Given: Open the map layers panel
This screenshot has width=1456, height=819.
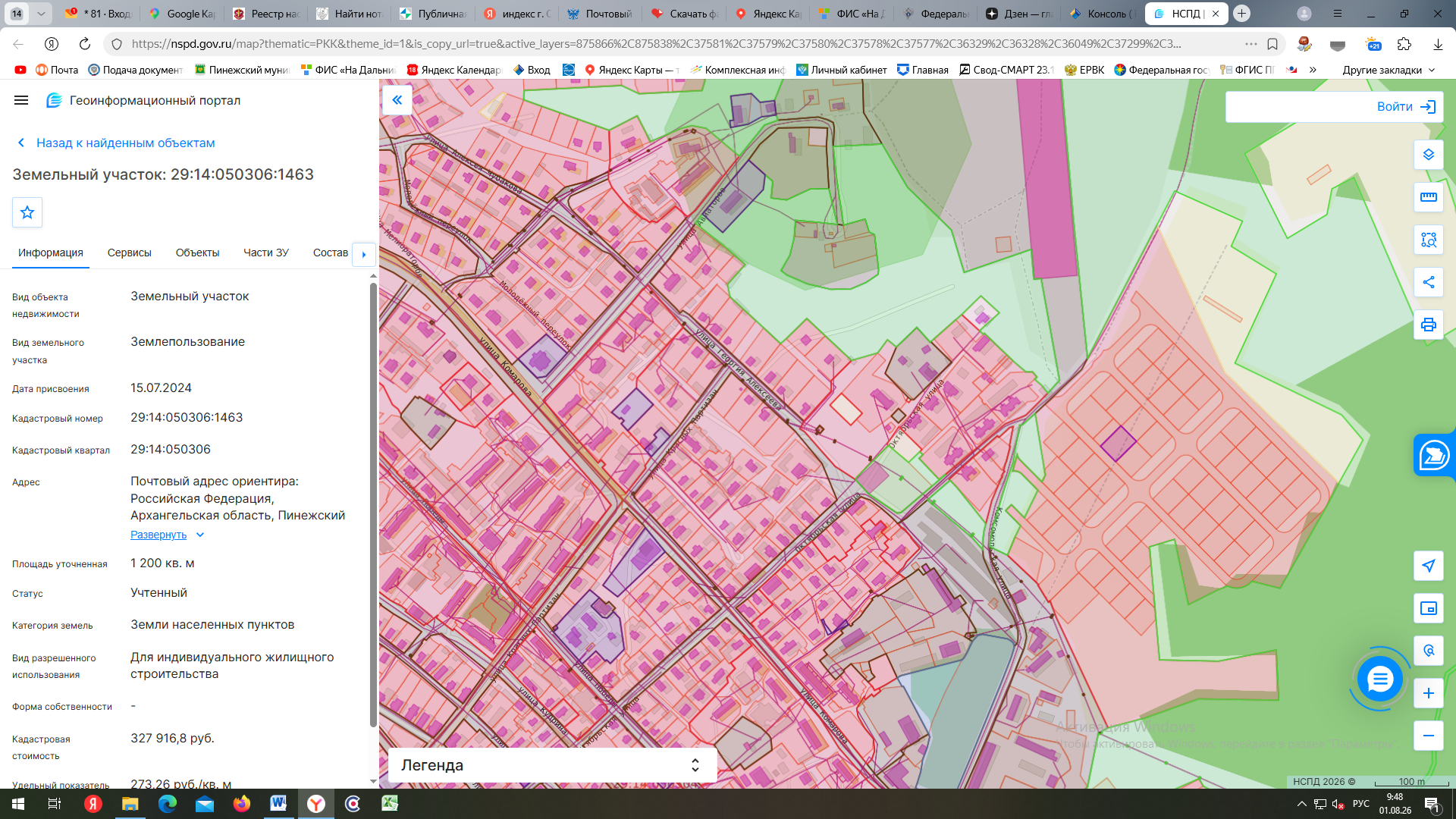Looking at the screenshot, I should tap(1429, 155).
